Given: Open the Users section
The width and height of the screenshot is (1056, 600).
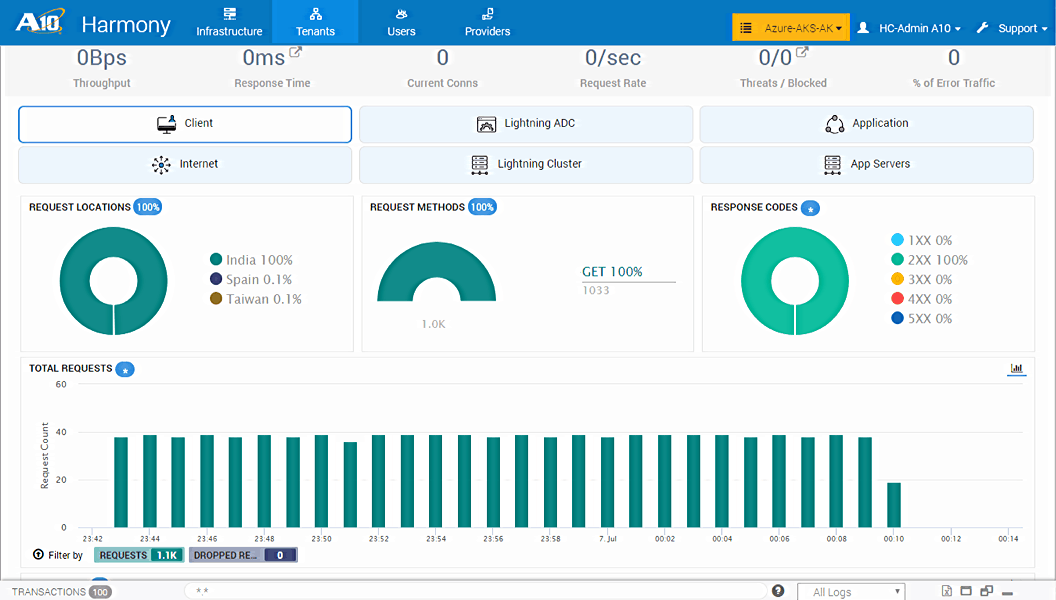Looking at the screenshot, I should (x=401, y=22).
